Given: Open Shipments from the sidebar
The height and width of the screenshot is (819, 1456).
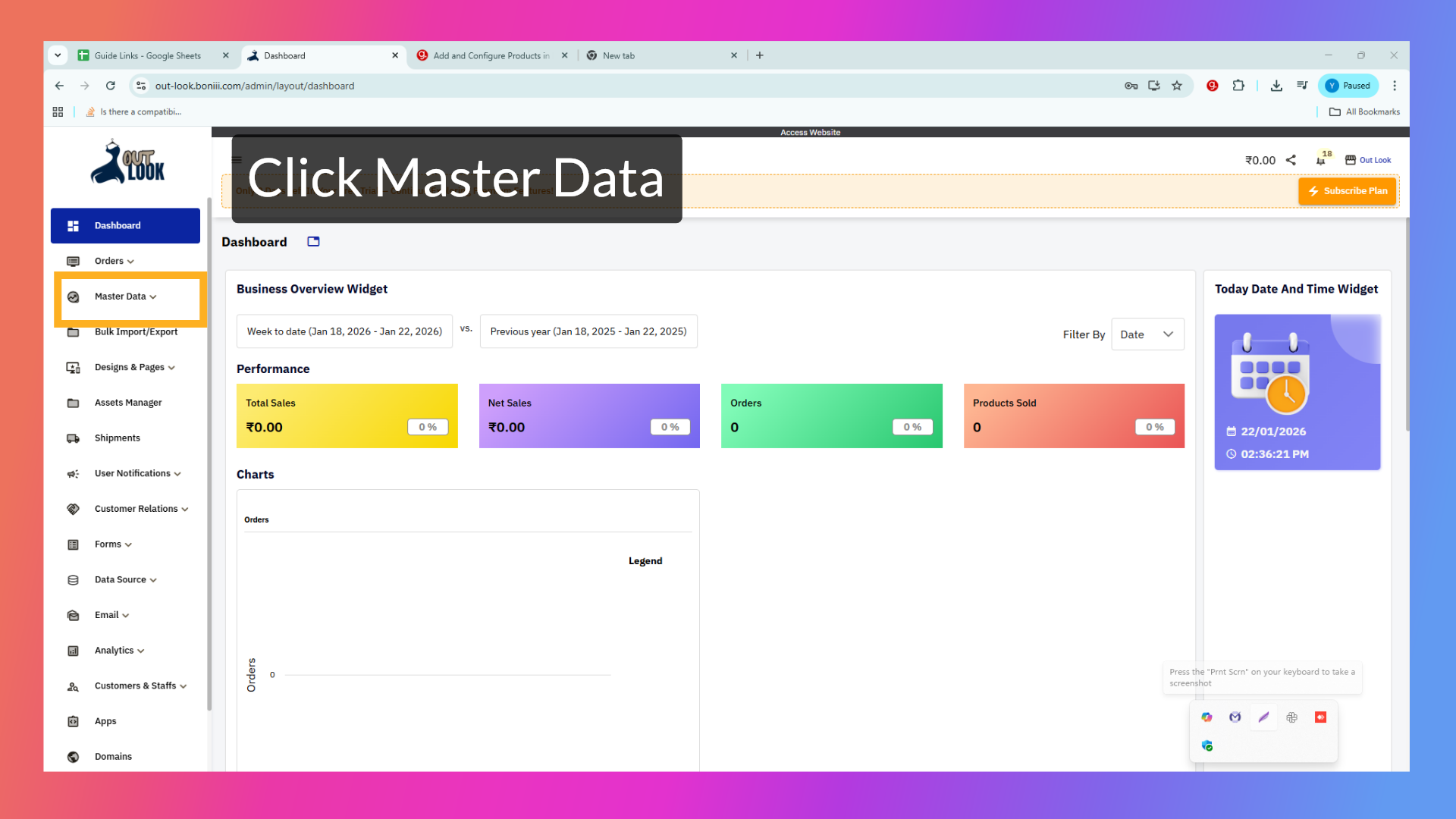Looking at the screenshot, I should (x=117, y=438).
